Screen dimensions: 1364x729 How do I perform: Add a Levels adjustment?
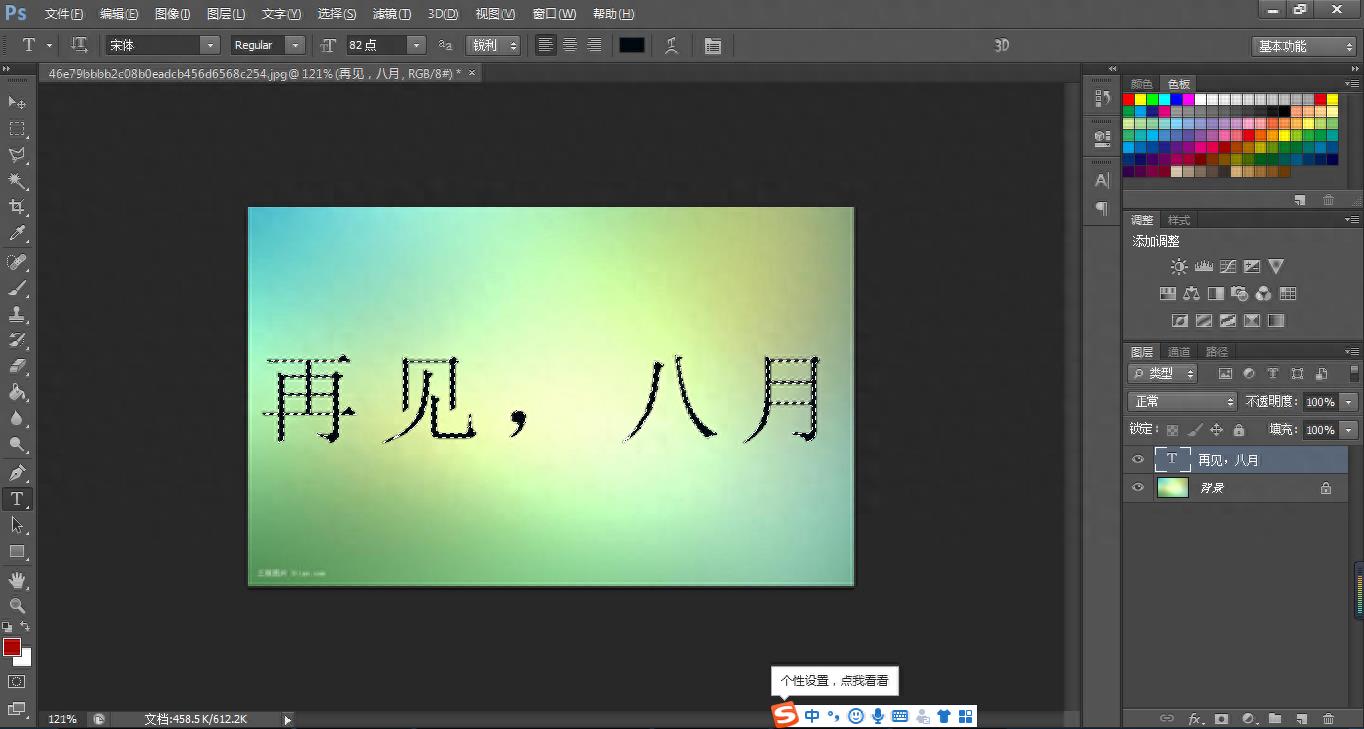1203,267
